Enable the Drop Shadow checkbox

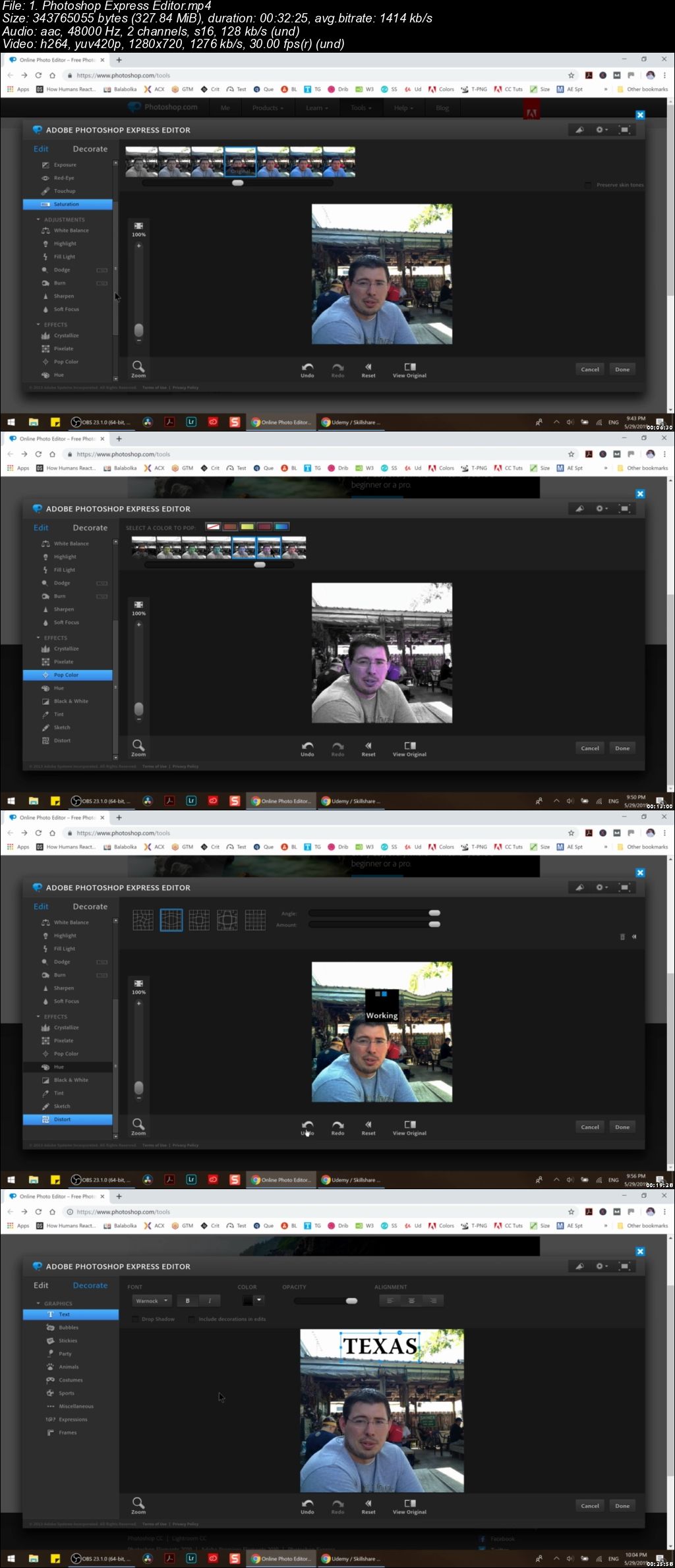tap(135, 1319)
